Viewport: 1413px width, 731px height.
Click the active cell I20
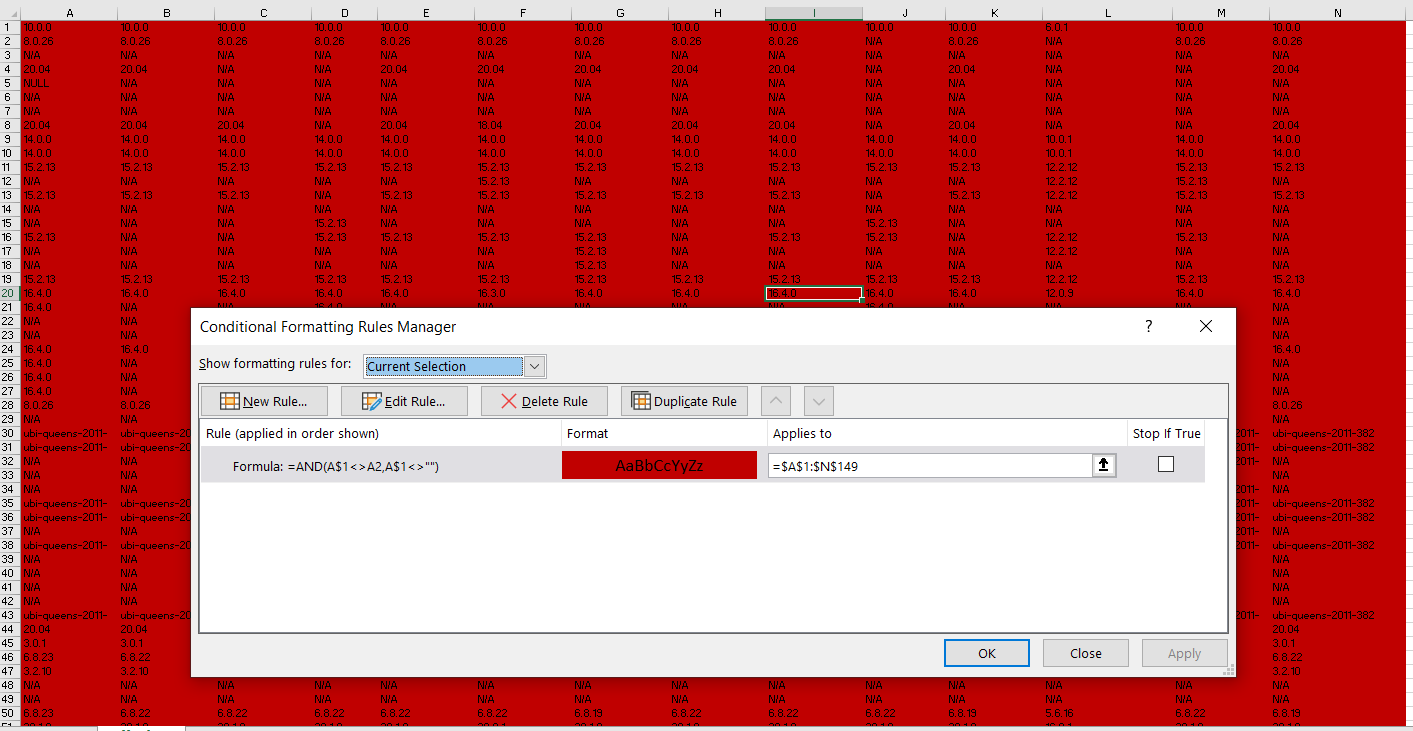(814, 293)
